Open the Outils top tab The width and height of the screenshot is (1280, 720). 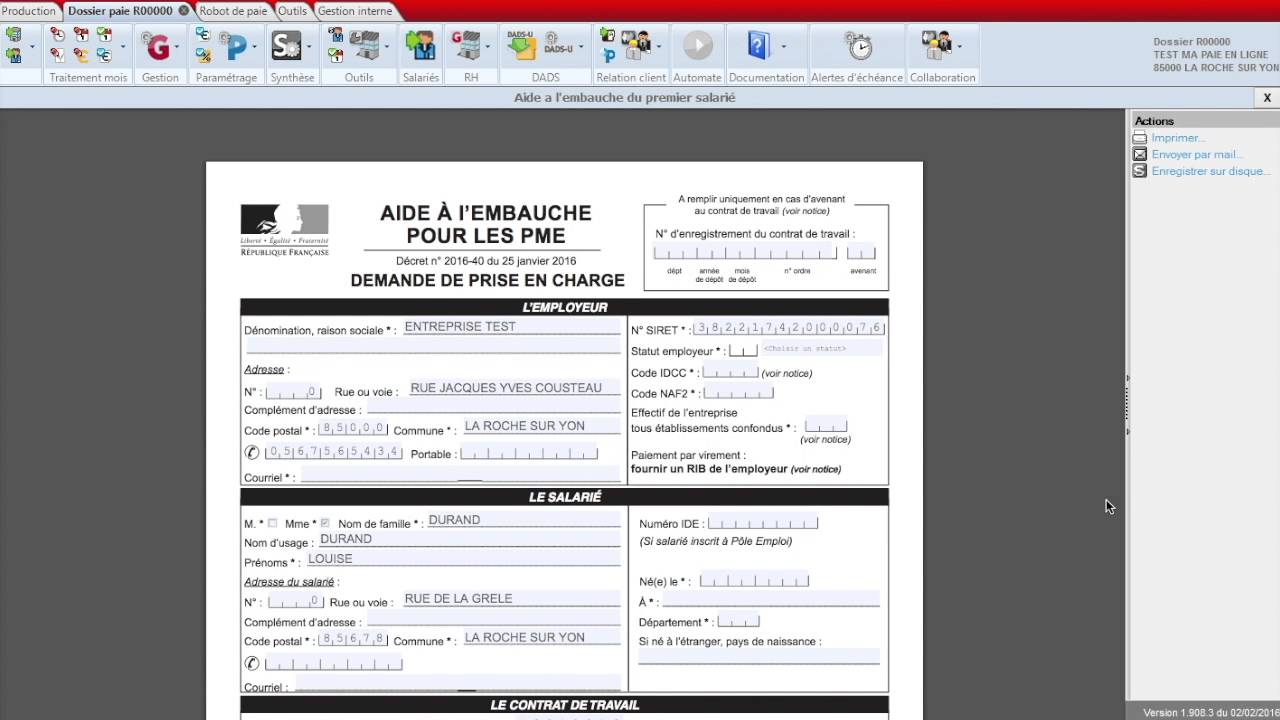292,11
